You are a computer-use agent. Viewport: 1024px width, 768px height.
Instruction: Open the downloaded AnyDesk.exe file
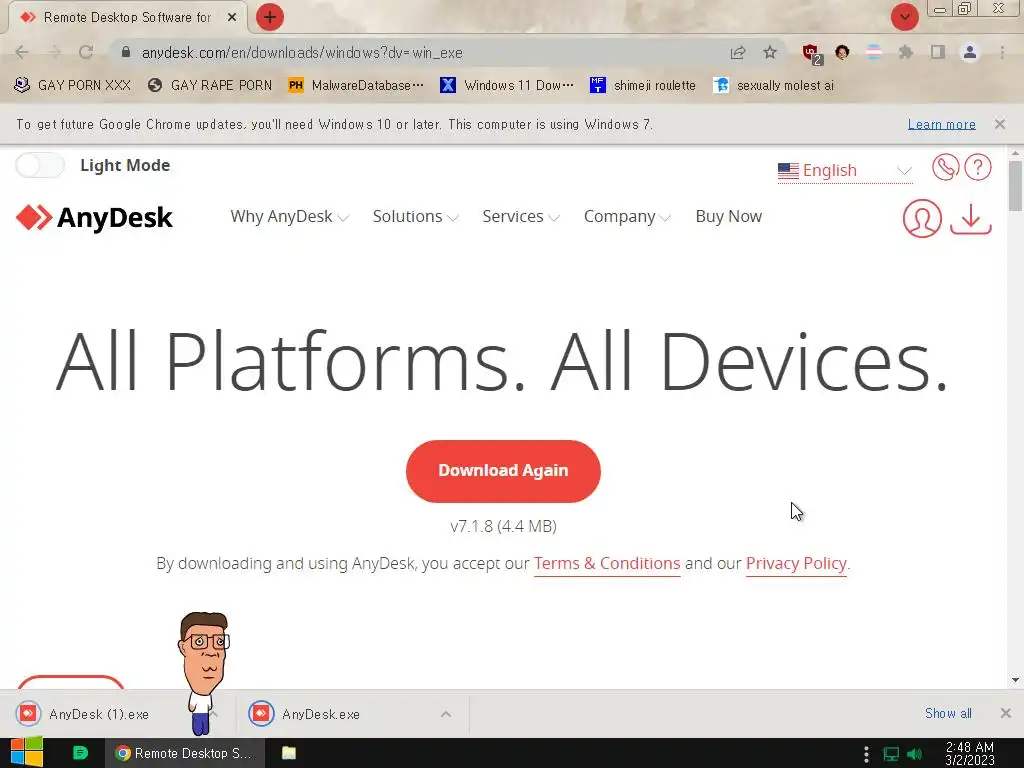[x=320, y=714]
